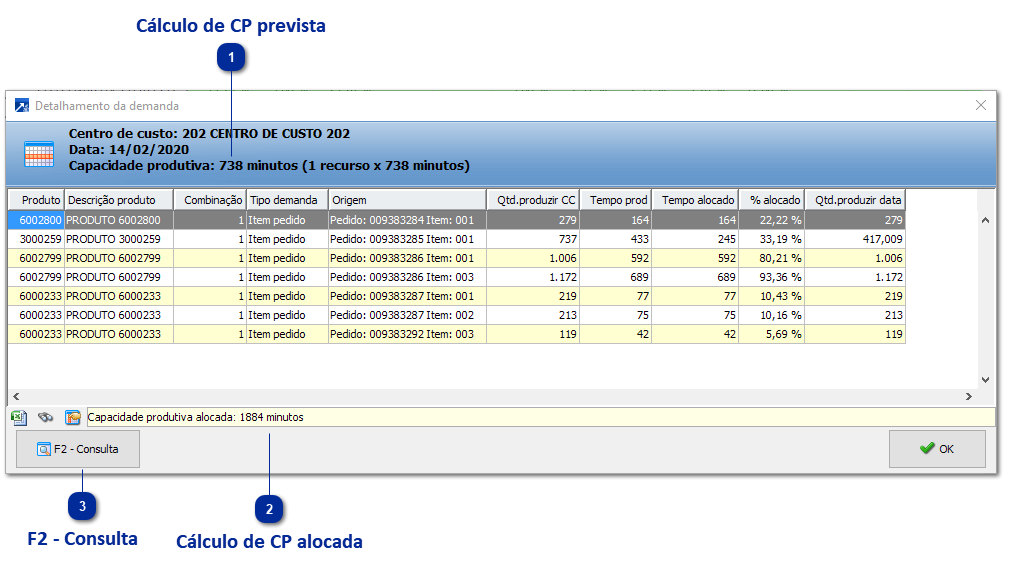This screenshot has height=570, width=1020.
Task: Click the Tipo demanda column header
Action: pyautogui.click(x=287, y=200)
